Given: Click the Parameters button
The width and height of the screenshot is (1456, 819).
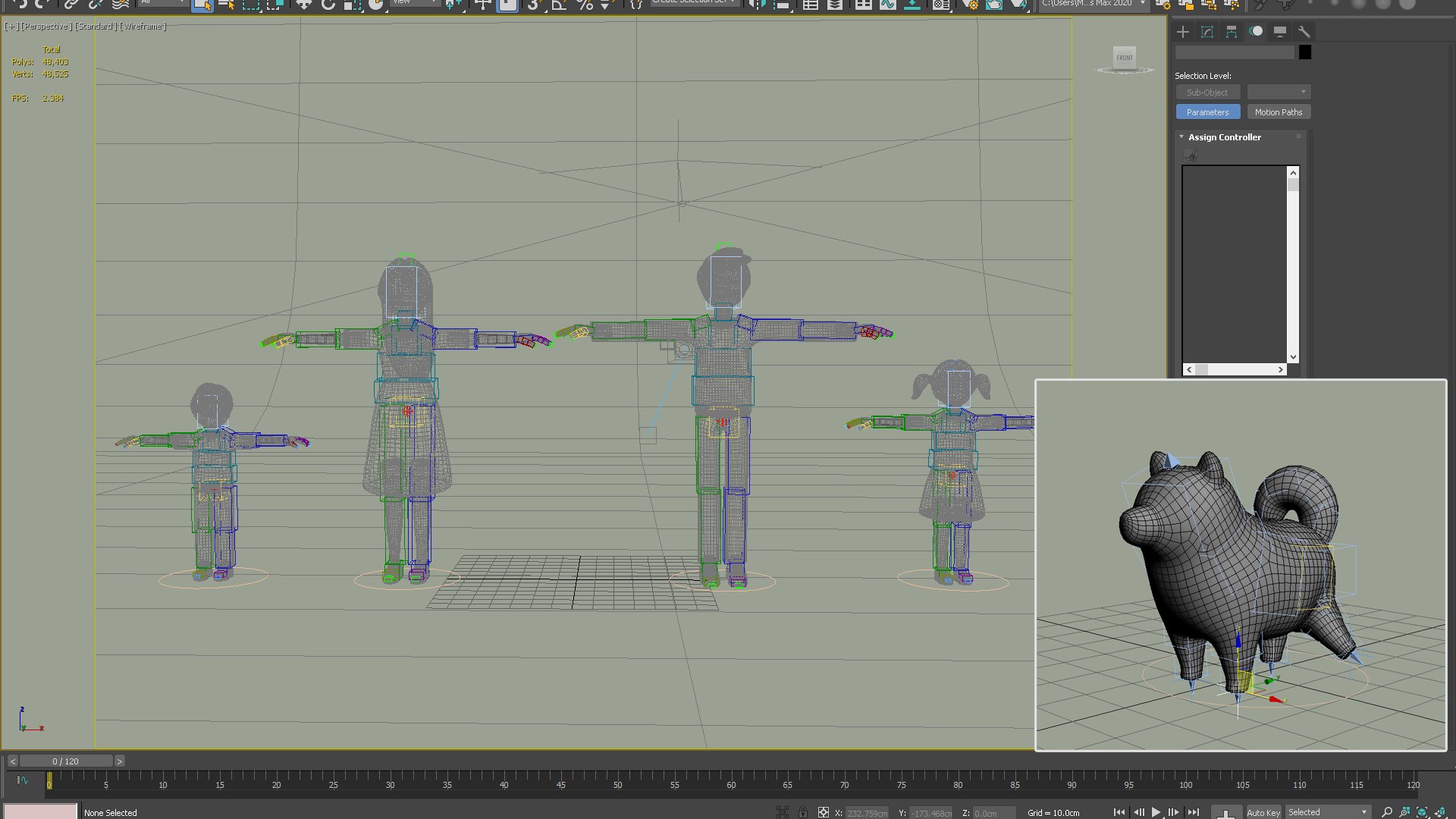Looking at the screenshot, I should 1207,112.
